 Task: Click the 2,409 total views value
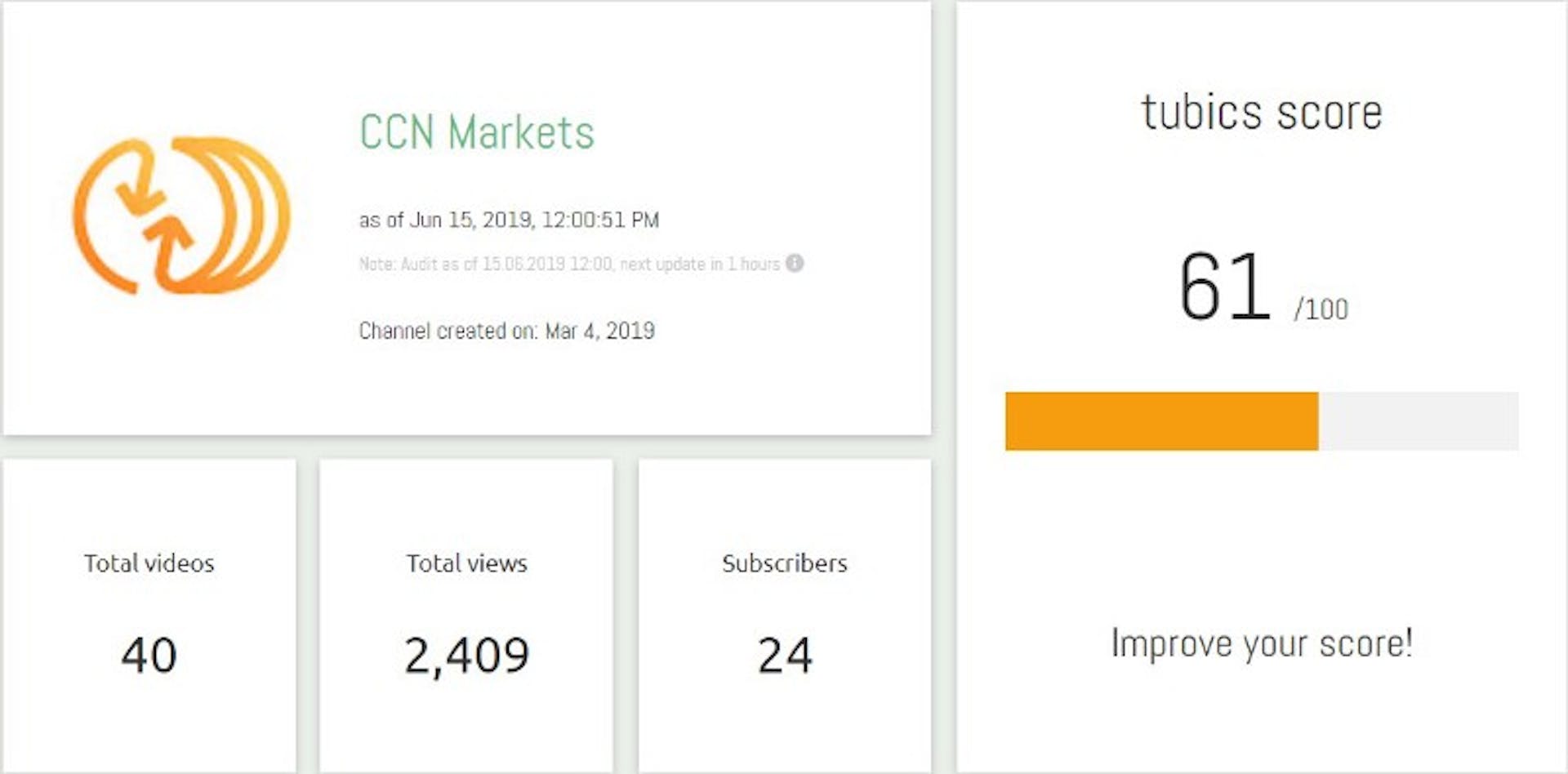point(466,656)
